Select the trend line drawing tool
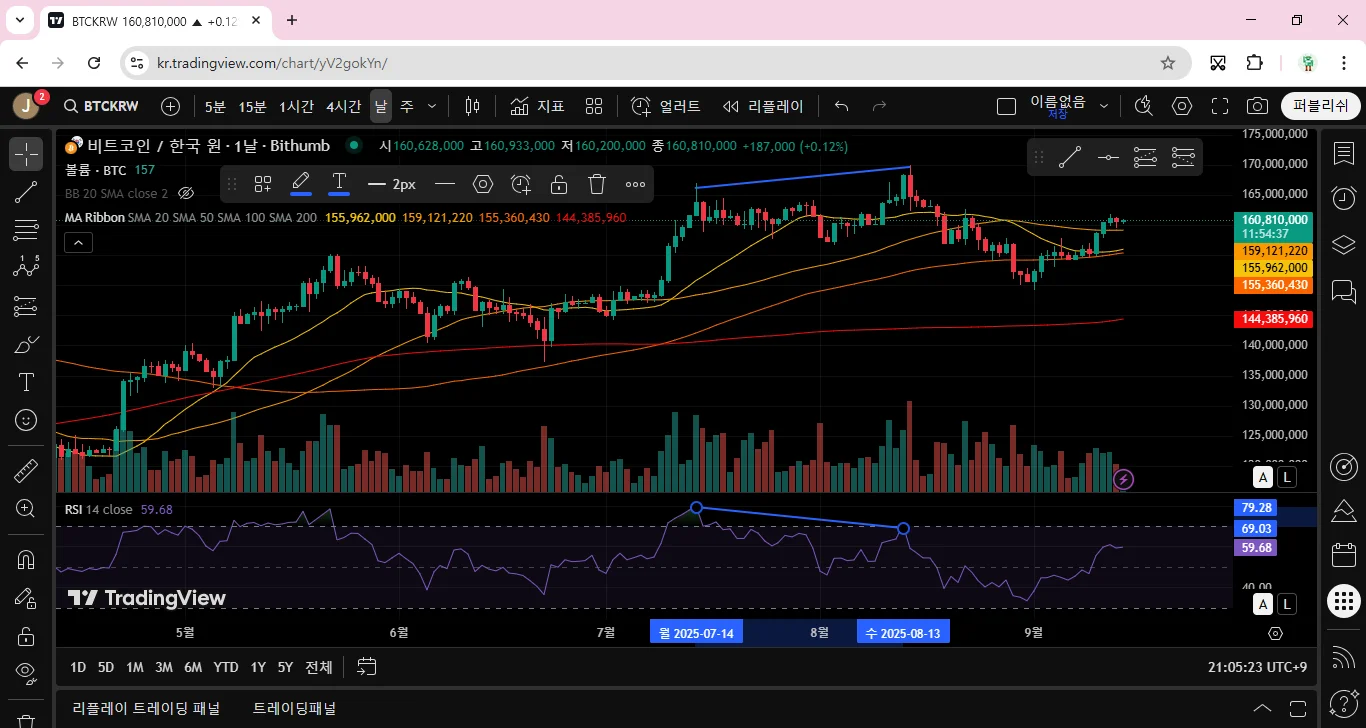The width and height of the screenshot is (1366, 728). (26, 192)
